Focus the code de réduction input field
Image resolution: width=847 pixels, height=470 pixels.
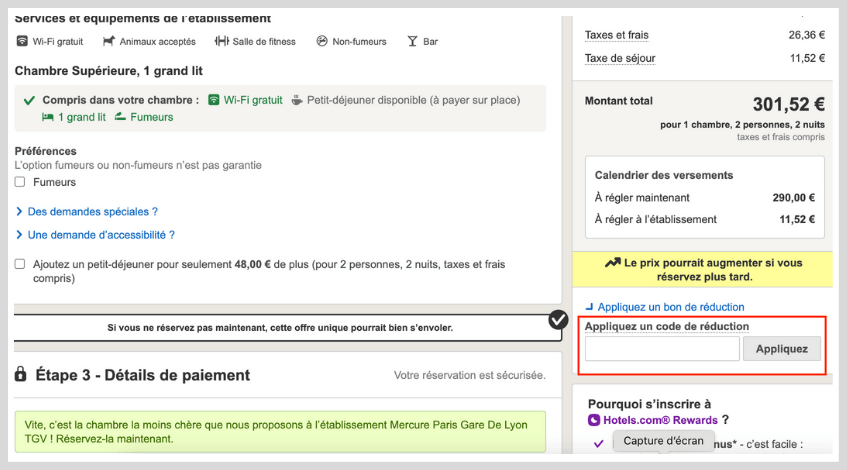pyautogui.click(x=662, y=349)
